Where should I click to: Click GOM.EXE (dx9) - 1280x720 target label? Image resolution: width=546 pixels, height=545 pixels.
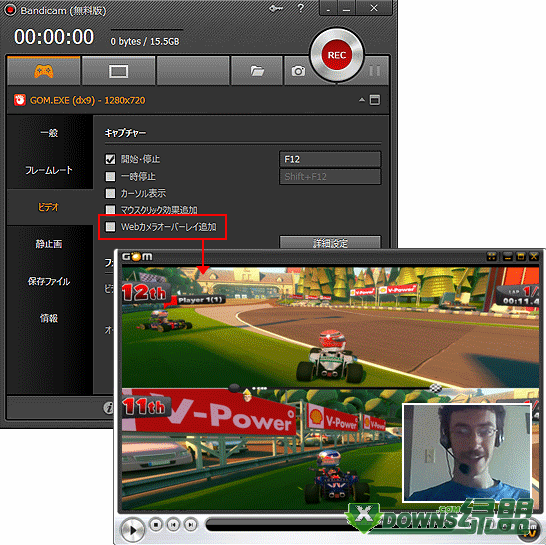87,100
